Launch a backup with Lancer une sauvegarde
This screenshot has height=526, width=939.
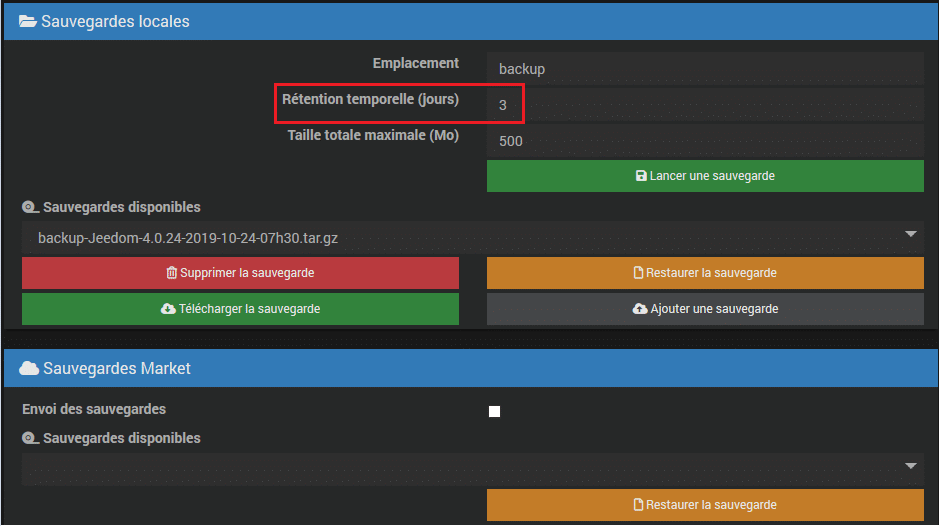pos(705,176)
